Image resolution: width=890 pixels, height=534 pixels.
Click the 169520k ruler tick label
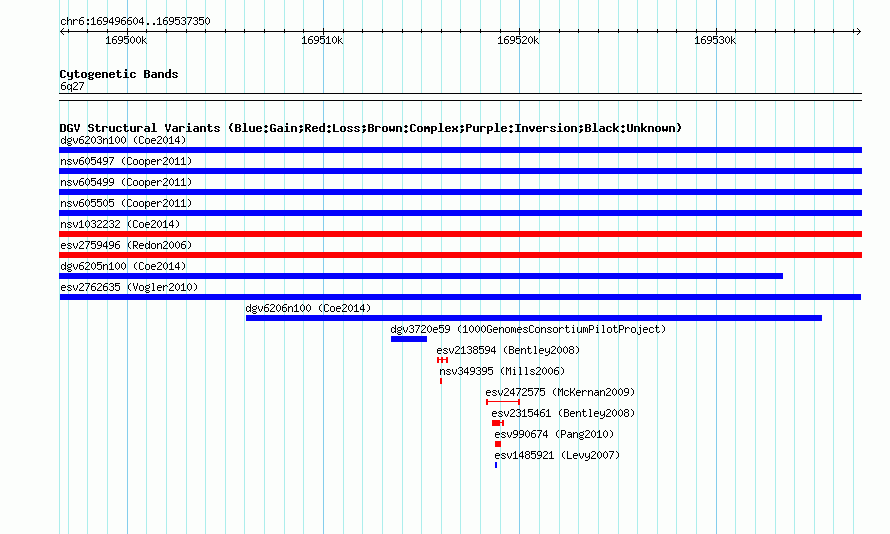[x=518, y=40]
